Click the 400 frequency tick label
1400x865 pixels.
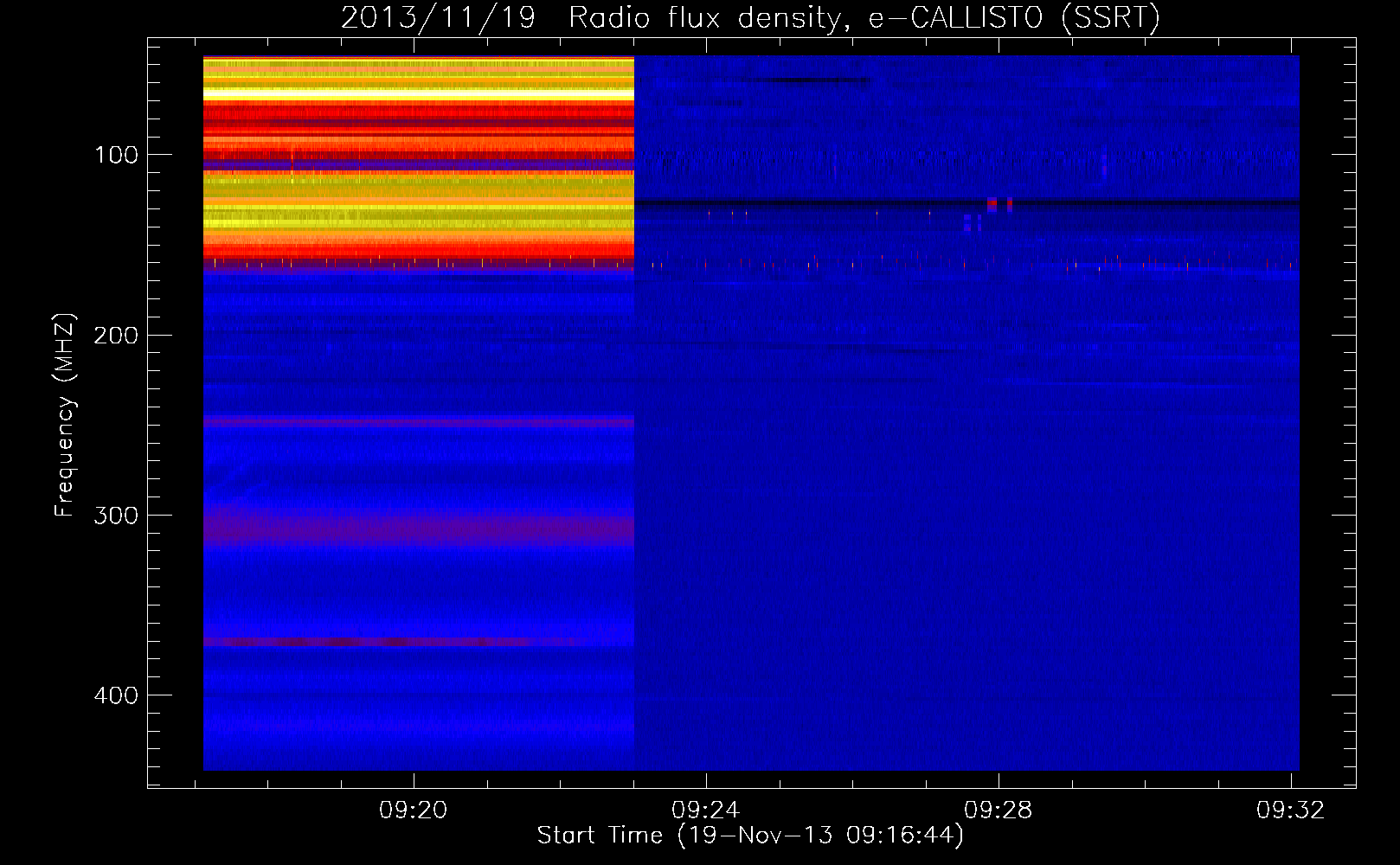(x=116, y=695)
